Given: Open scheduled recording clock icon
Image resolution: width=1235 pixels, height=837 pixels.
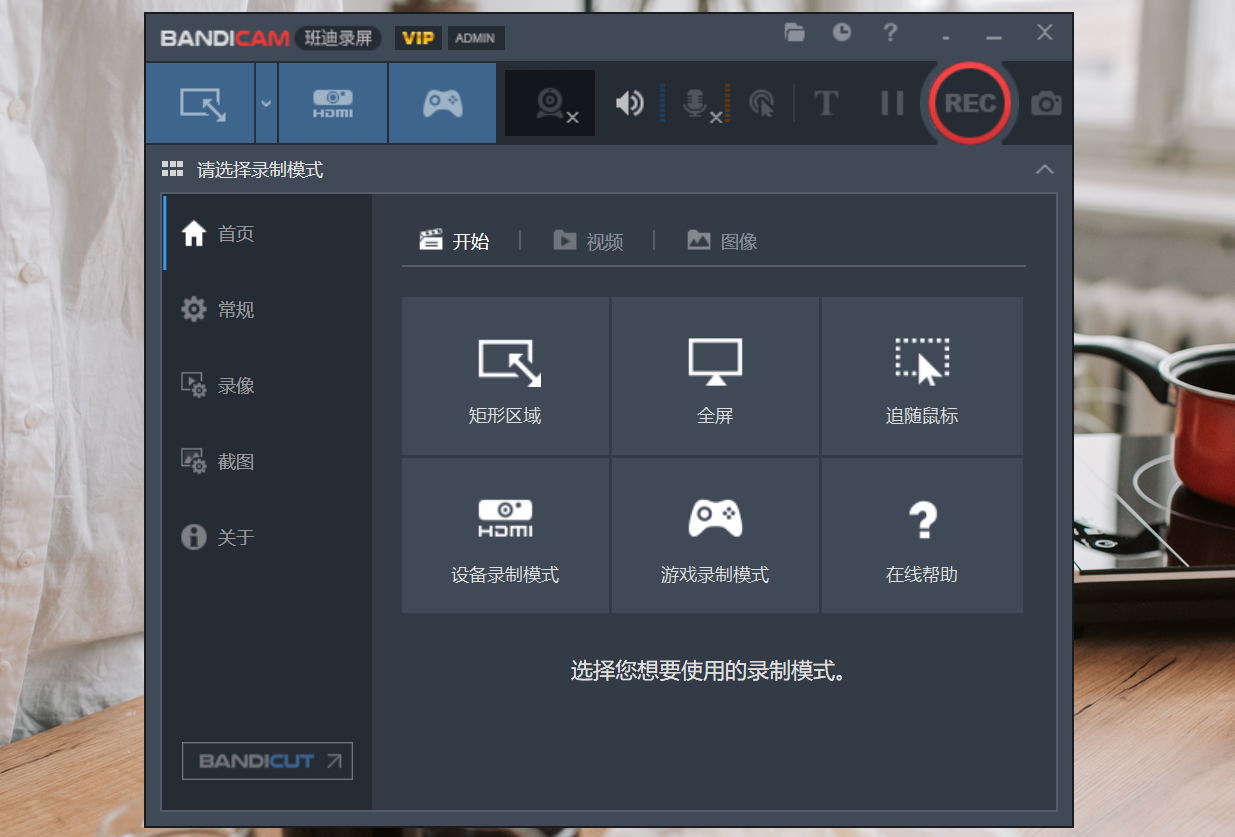Looking at the screenshot, I should [x=842, y=32].
